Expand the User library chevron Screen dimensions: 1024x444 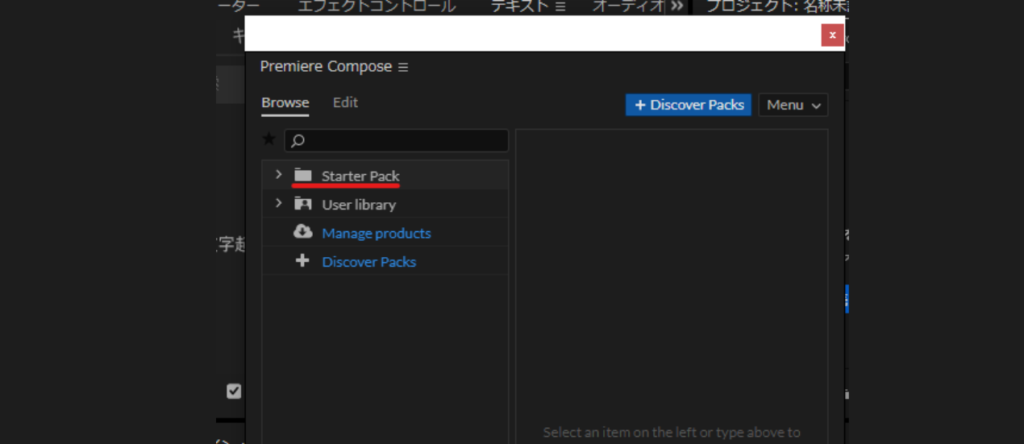[278, 204]
